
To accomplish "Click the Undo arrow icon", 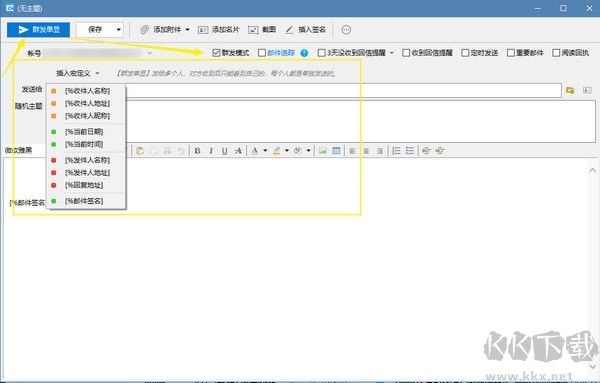I will (181, 151).
